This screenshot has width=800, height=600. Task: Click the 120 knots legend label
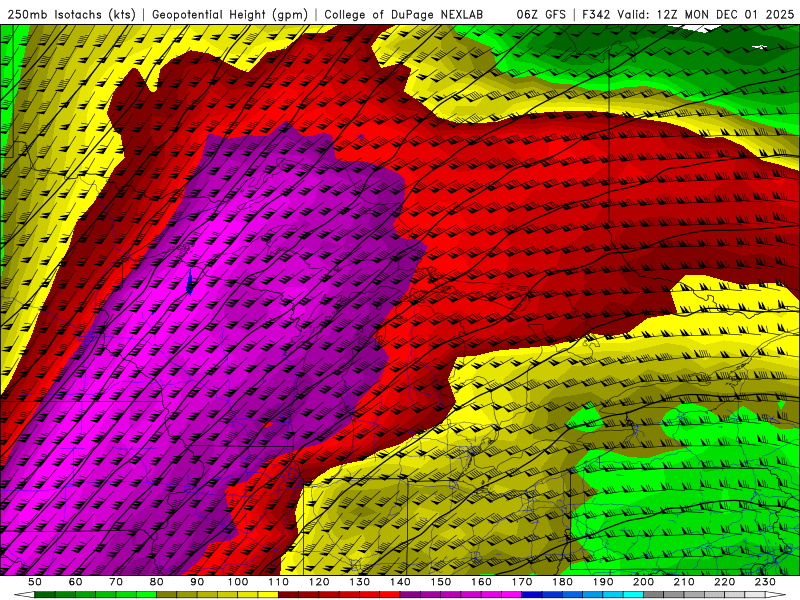(x=319, y=582)
